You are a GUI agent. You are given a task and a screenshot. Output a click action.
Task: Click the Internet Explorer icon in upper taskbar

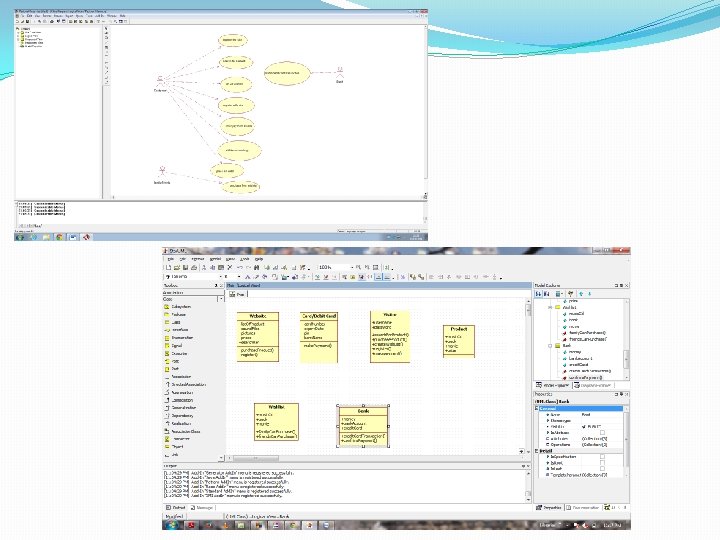point(33,237)
